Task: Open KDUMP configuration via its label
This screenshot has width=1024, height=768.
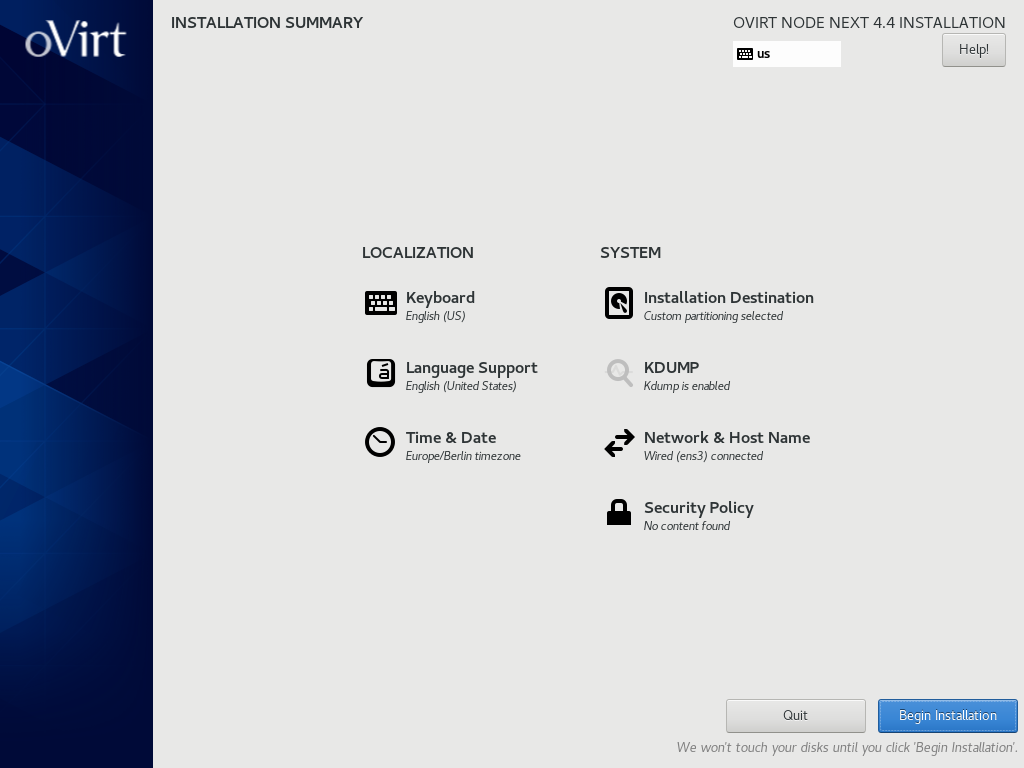Action: [671, 368]
